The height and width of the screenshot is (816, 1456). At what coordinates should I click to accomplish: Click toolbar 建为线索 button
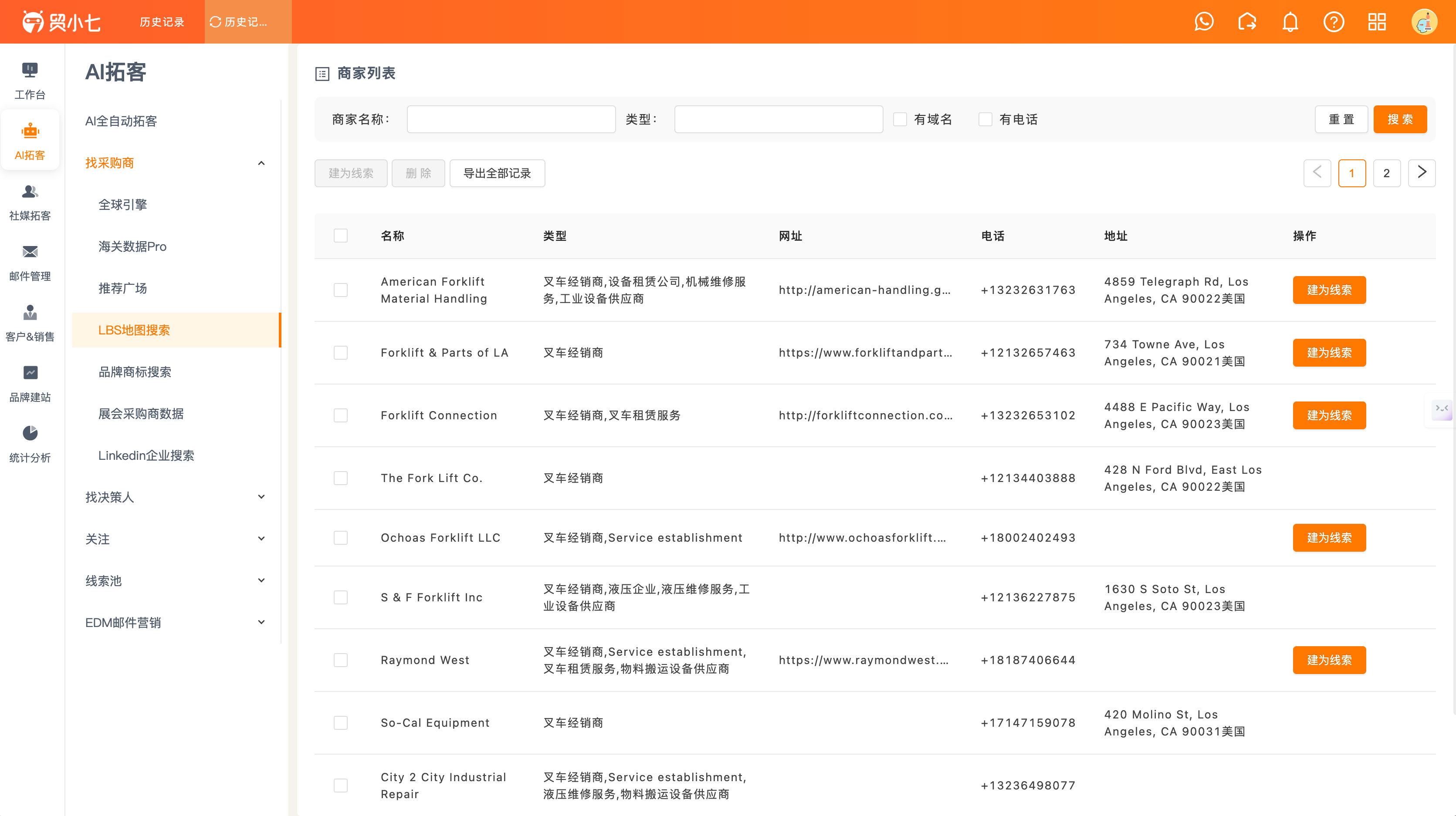click(x=350, y=173)
